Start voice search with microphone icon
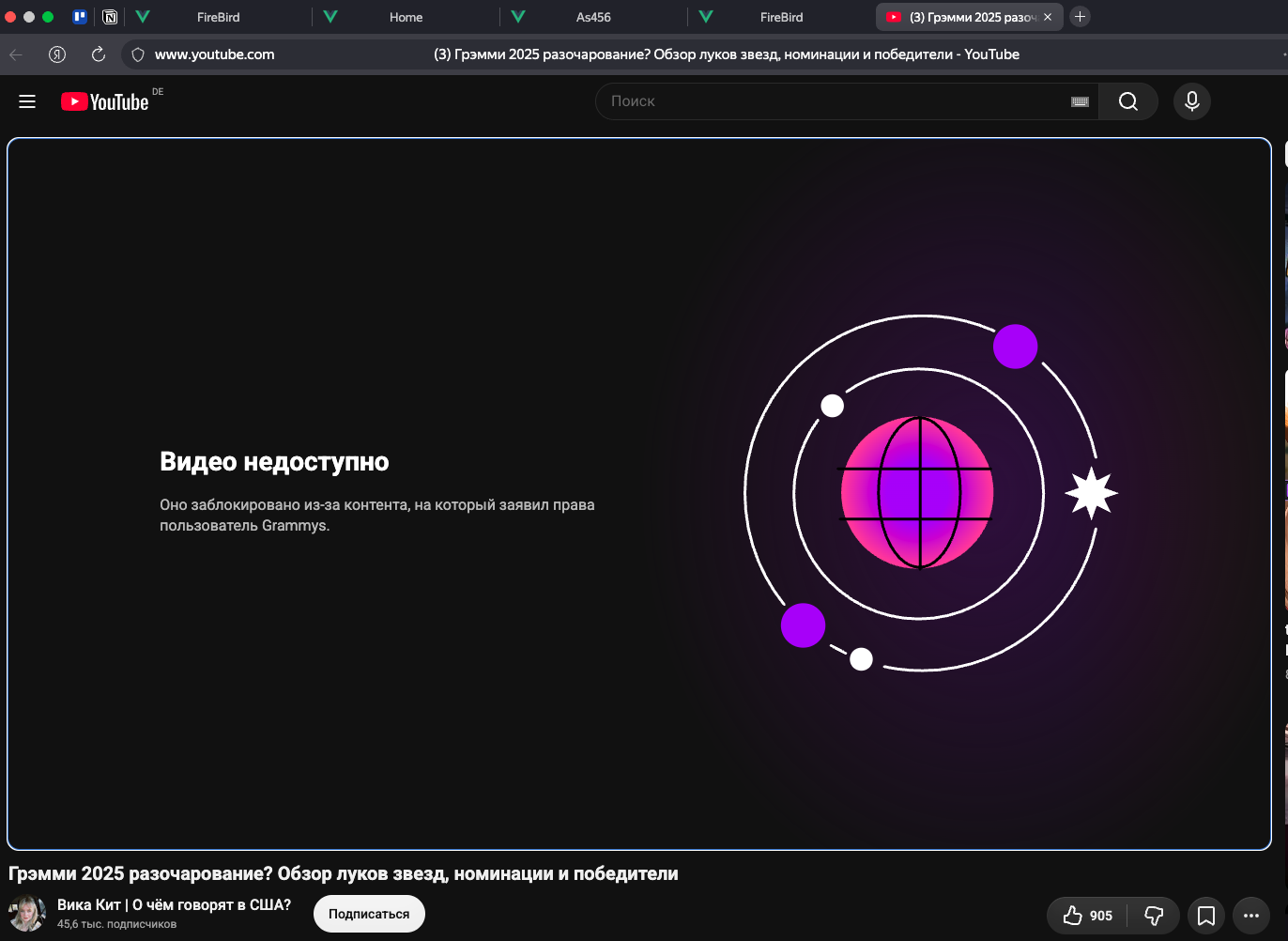Image resolution: width=1288 pixels, height=941 pixels. point(1192,101)
